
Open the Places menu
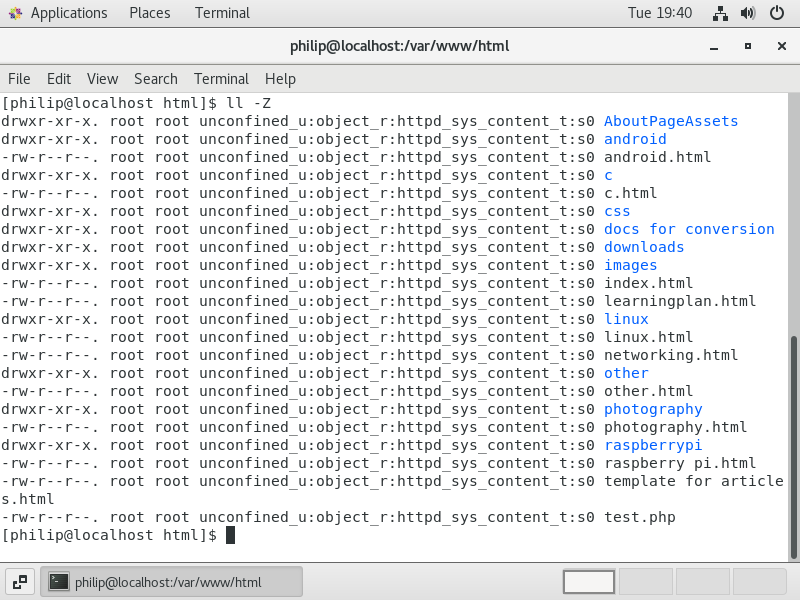[x=149, y=13]
